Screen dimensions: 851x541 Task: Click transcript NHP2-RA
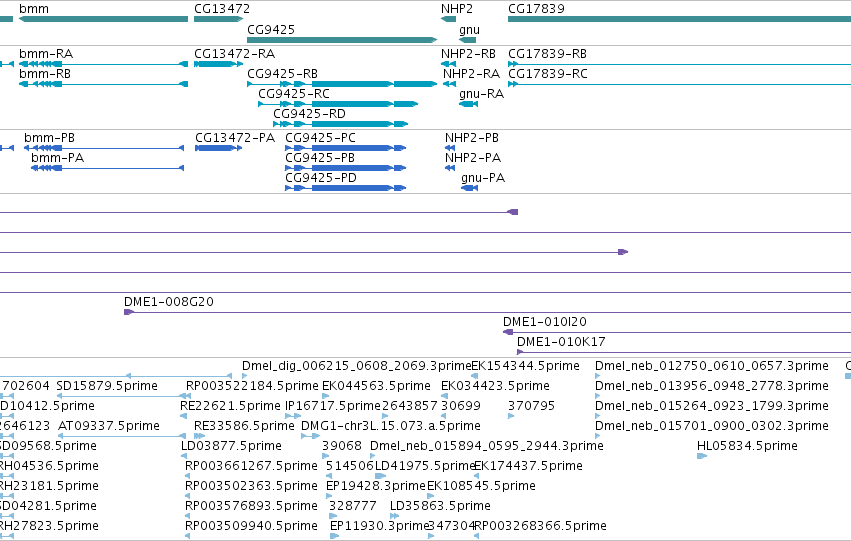(471, 74)
